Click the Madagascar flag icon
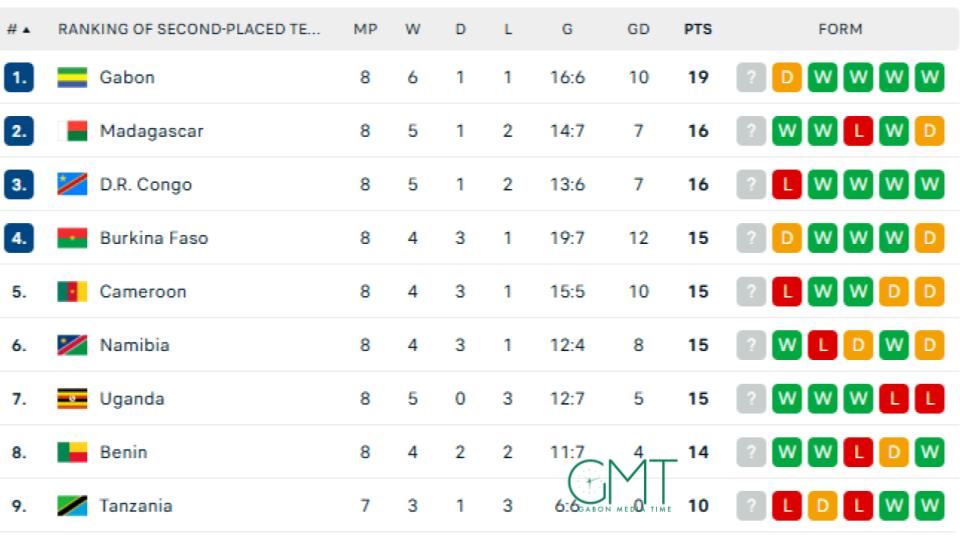This screenshot has height=540, width=960. pos(72,131)
